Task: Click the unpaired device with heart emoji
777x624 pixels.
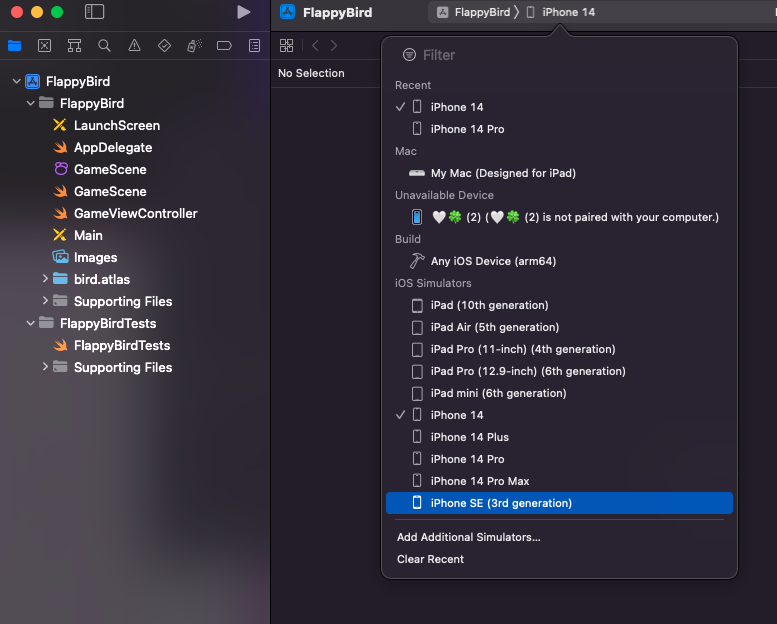Action: [559, 217]
